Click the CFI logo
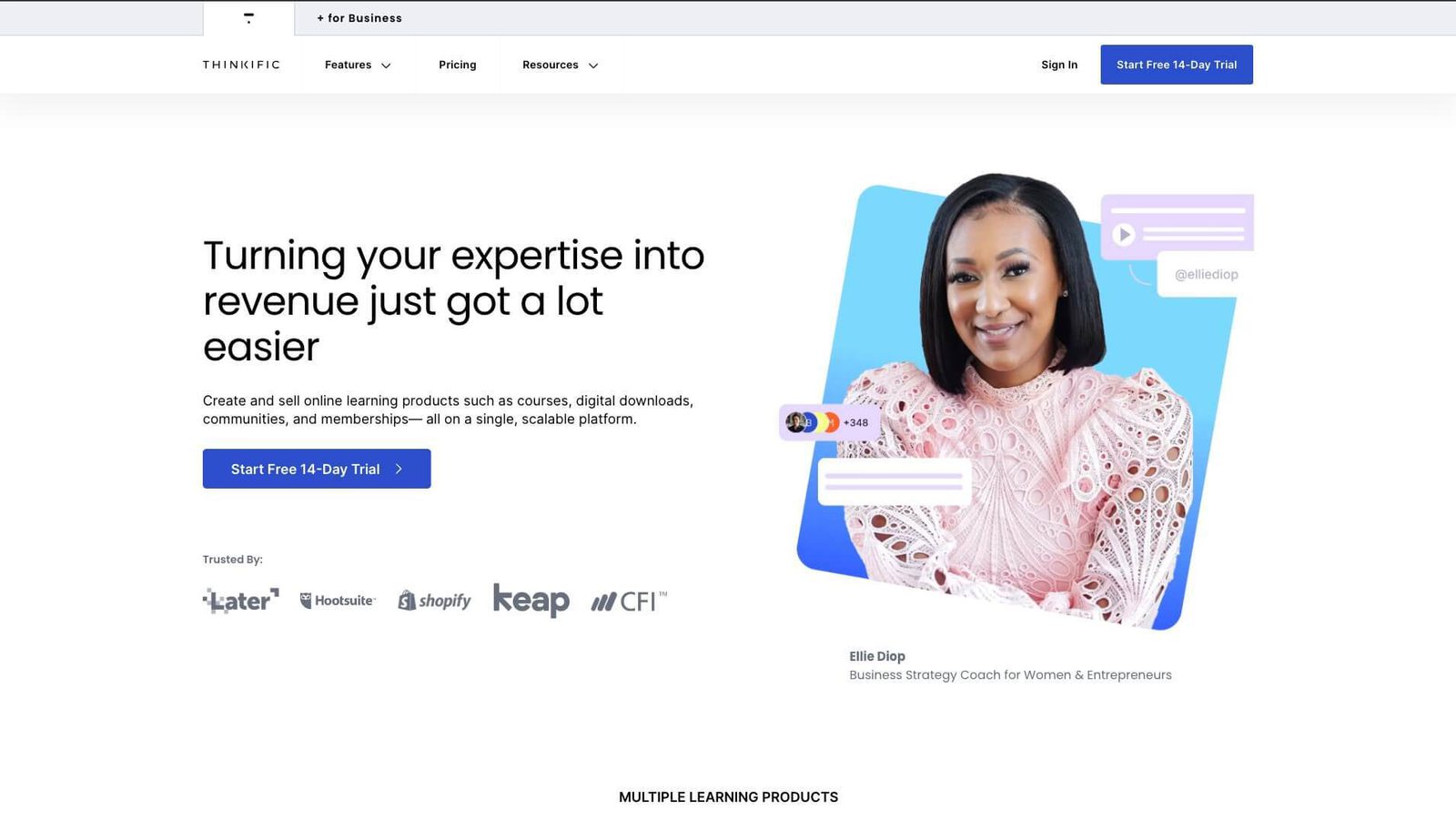The image size is (1456, 820). 629,601
